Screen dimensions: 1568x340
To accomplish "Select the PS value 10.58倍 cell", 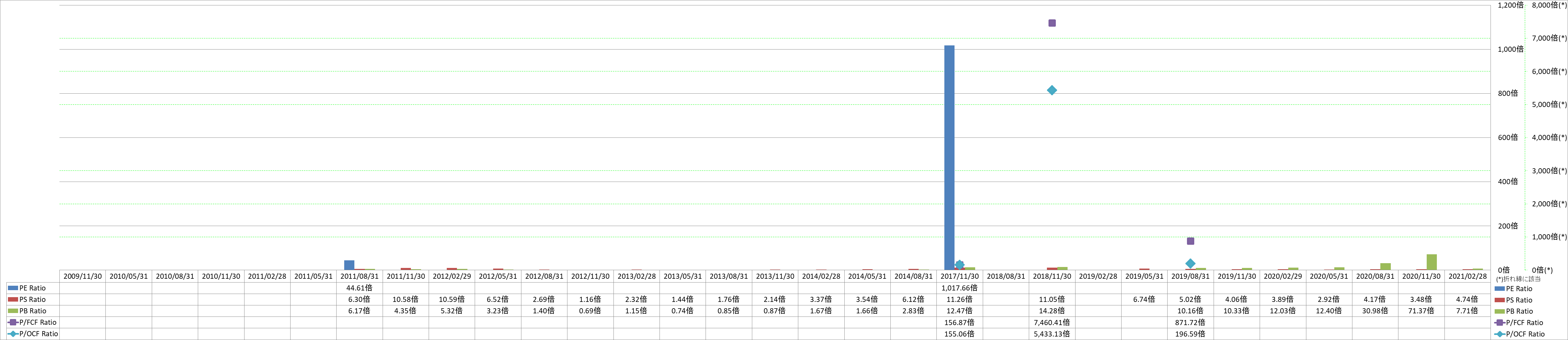I will [x=405, y=299].
